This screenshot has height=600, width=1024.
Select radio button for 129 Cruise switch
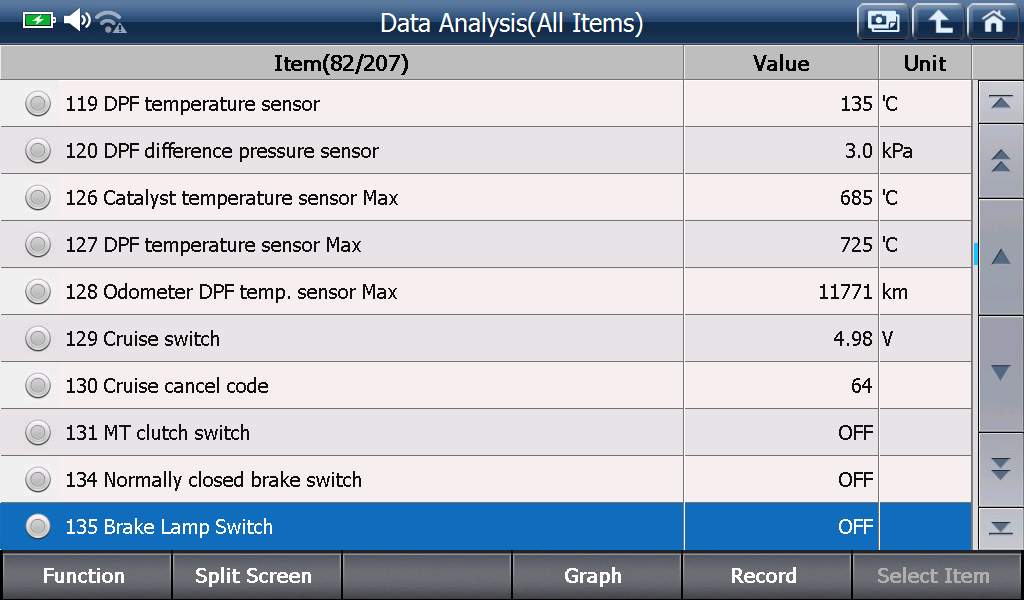tap(38, 339)
